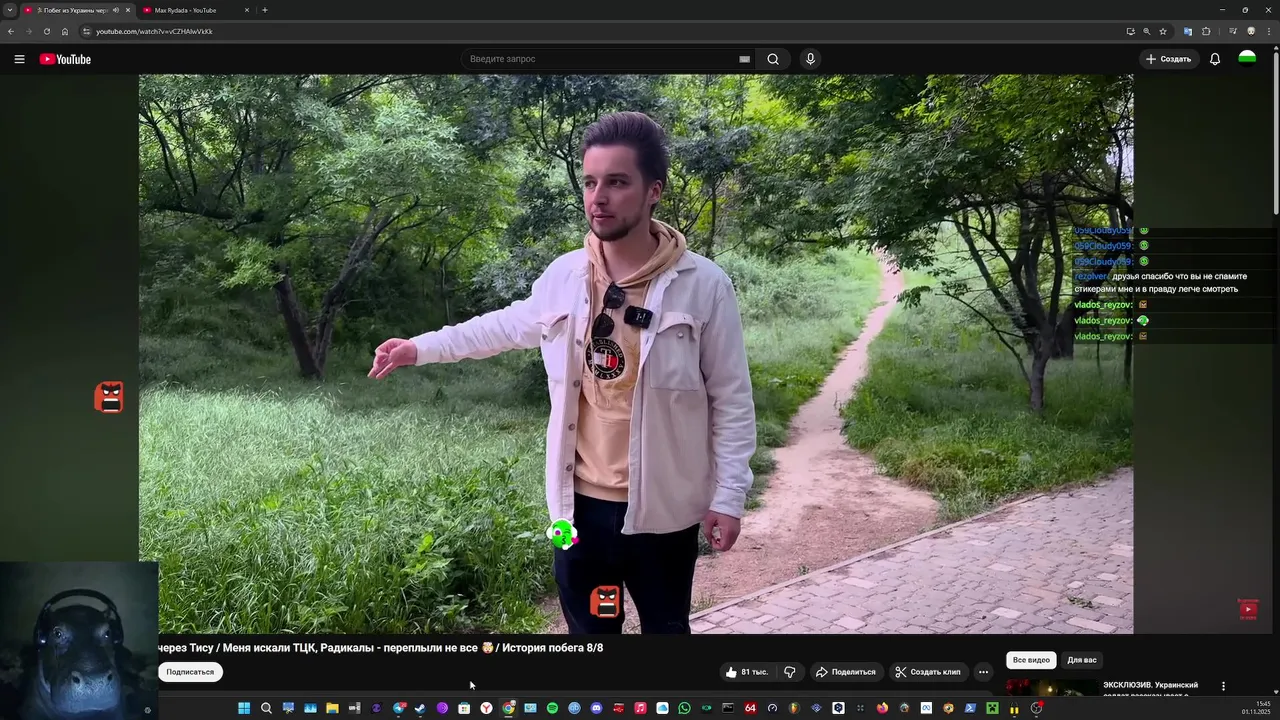
Task: Open the Minecraft creeper icon in taskbar
Action: pos(992,708)
